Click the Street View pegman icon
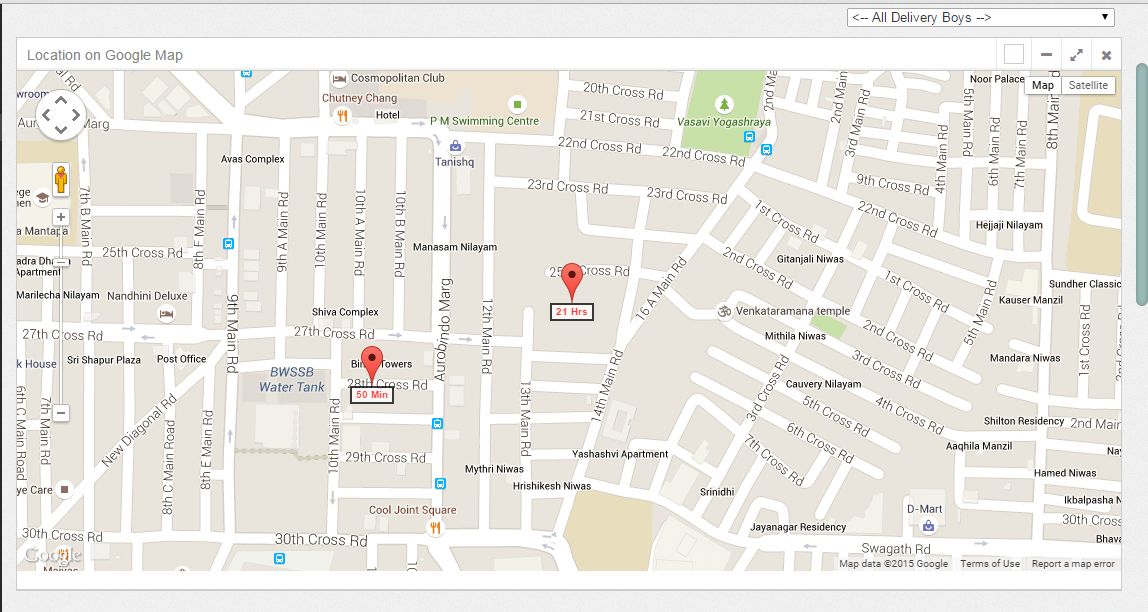This screenshot has width=1148, height=612. pyautogui.click(x=61, y=179)
